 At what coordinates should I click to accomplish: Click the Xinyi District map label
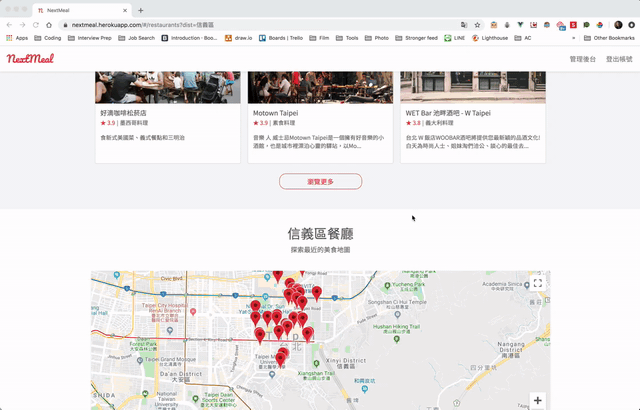tap(346, 361)
